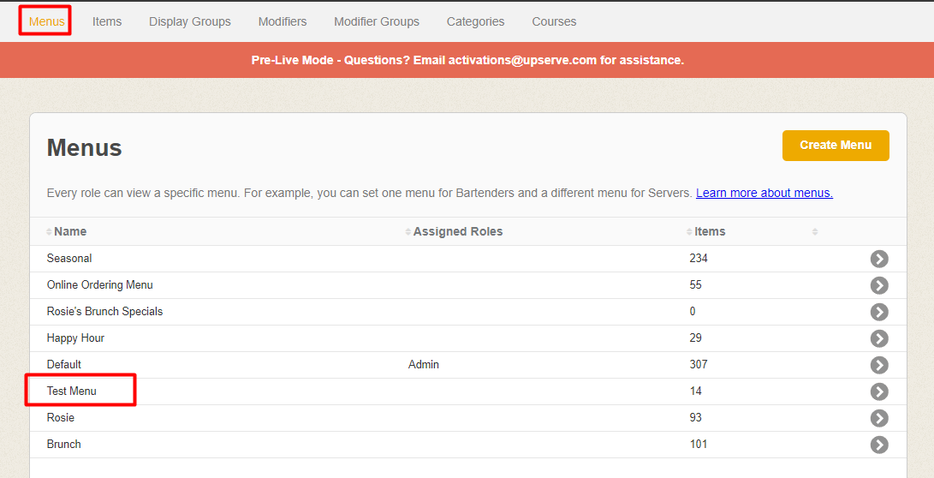
Task: Sort by Assigned Roles column header
Action: tap(457, 232)
